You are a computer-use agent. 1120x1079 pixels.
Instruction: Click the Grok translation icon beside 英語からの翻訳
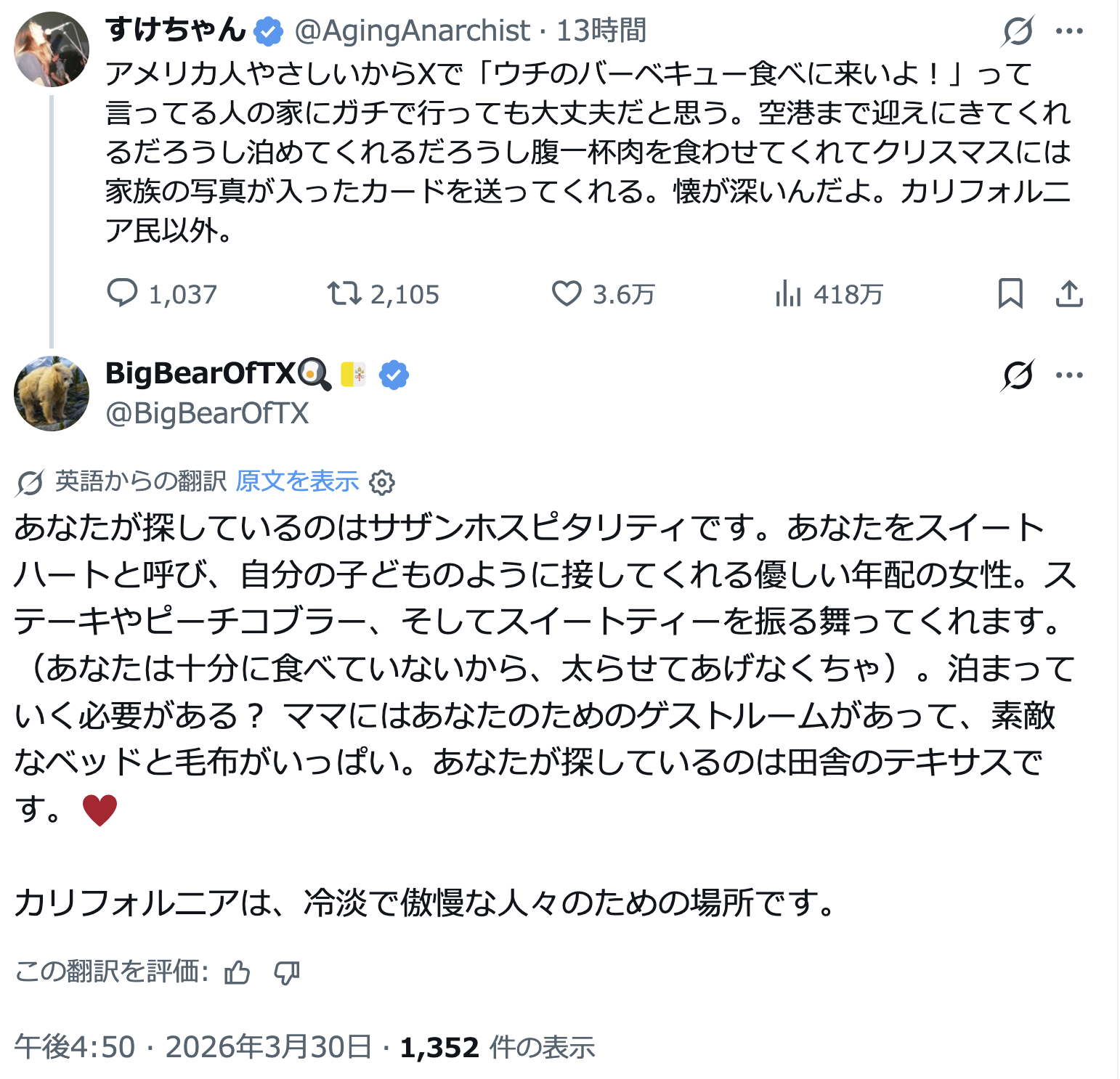[x=30, y=482]
